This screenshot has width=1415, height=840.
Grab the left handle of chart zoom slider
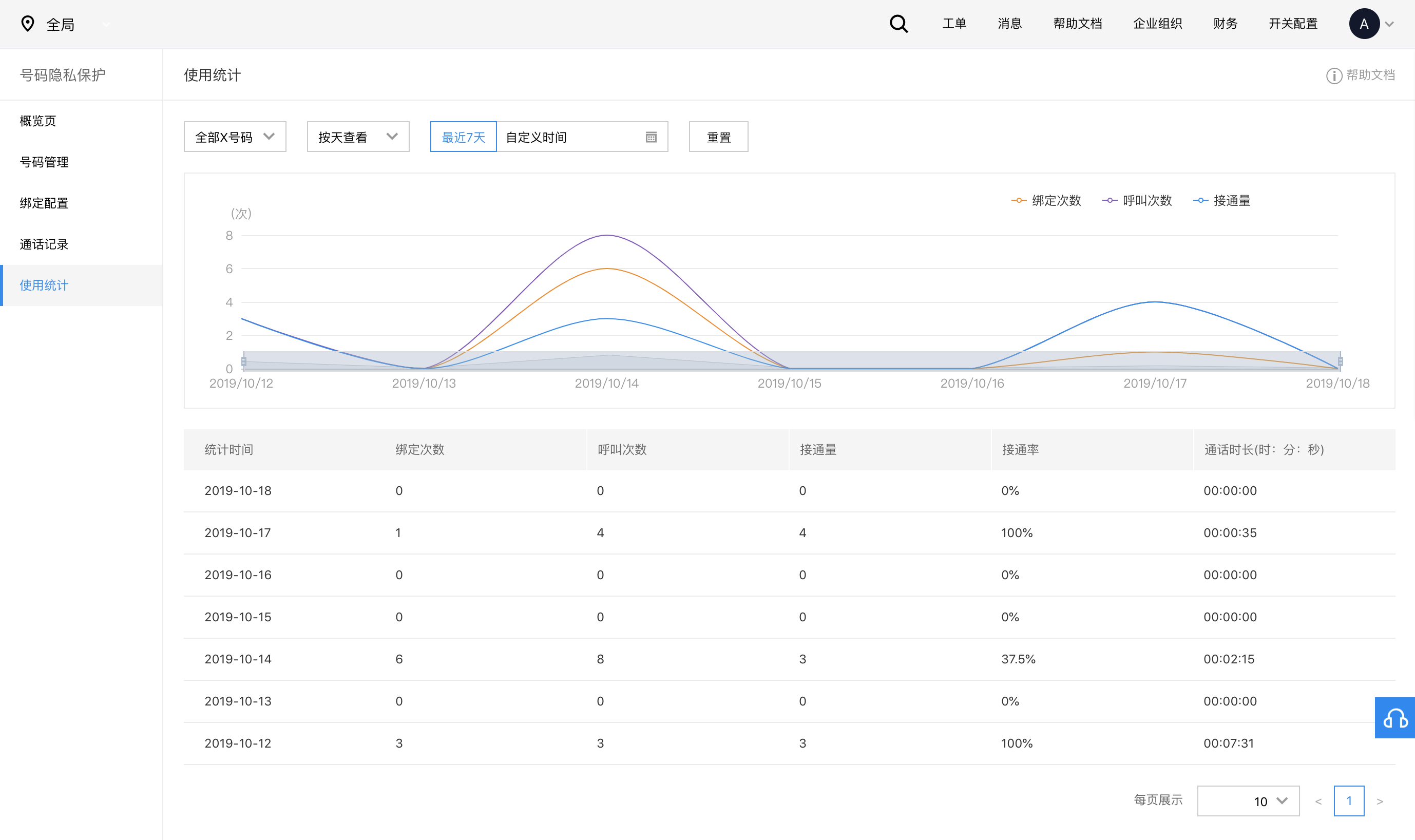(244, 361)
